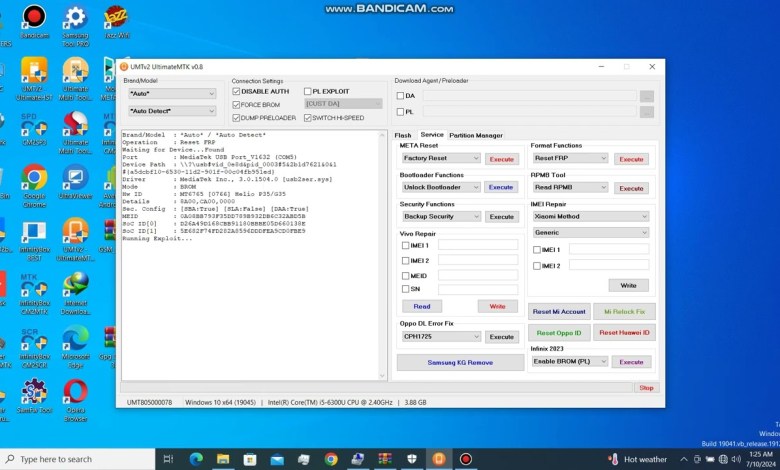The width and height of the screenshot is (780, 470).
Task: Enable the PL EXPLOIT checkbox
Action: pos(307,92)
